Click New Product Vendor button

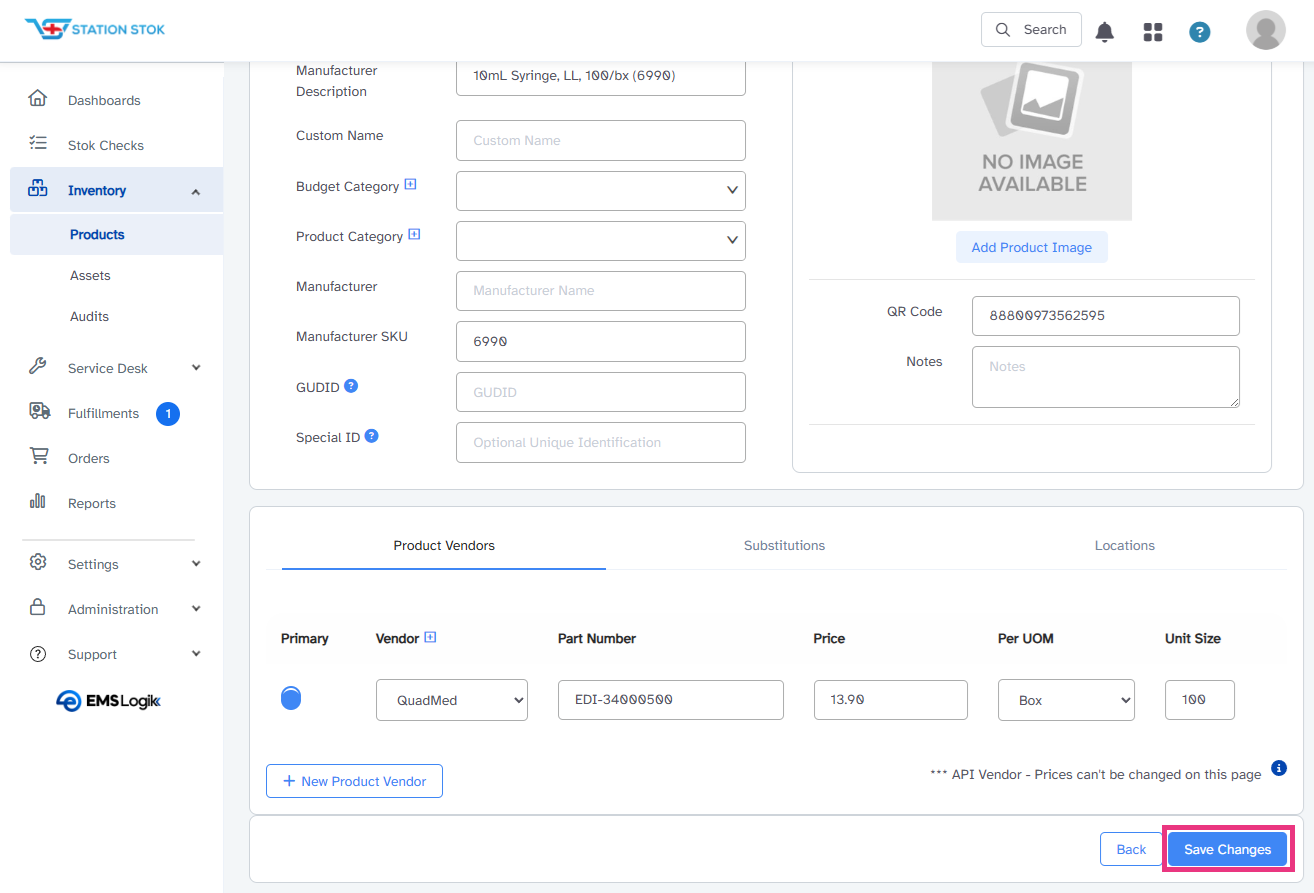354,781
